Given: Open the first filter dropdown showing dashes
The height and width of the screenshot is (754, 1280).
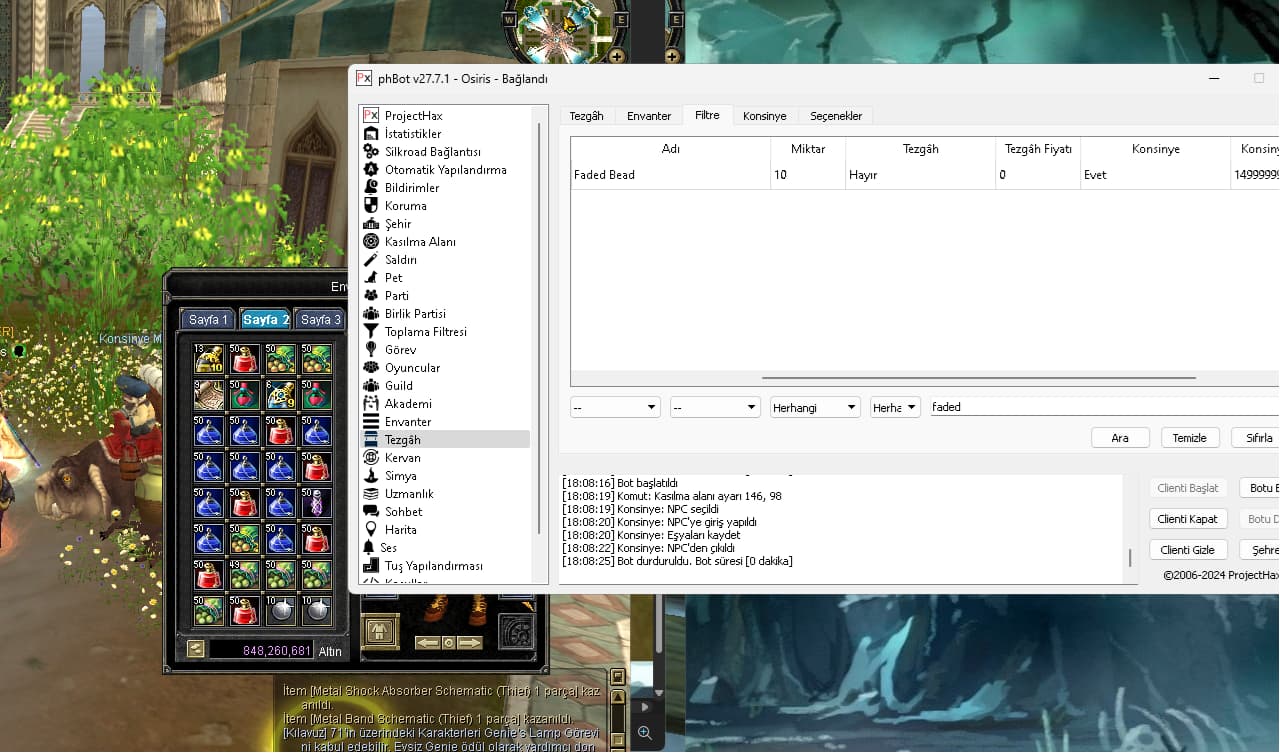Looking at the screenshot, I should pyautogui.click(x=615, y=407).
